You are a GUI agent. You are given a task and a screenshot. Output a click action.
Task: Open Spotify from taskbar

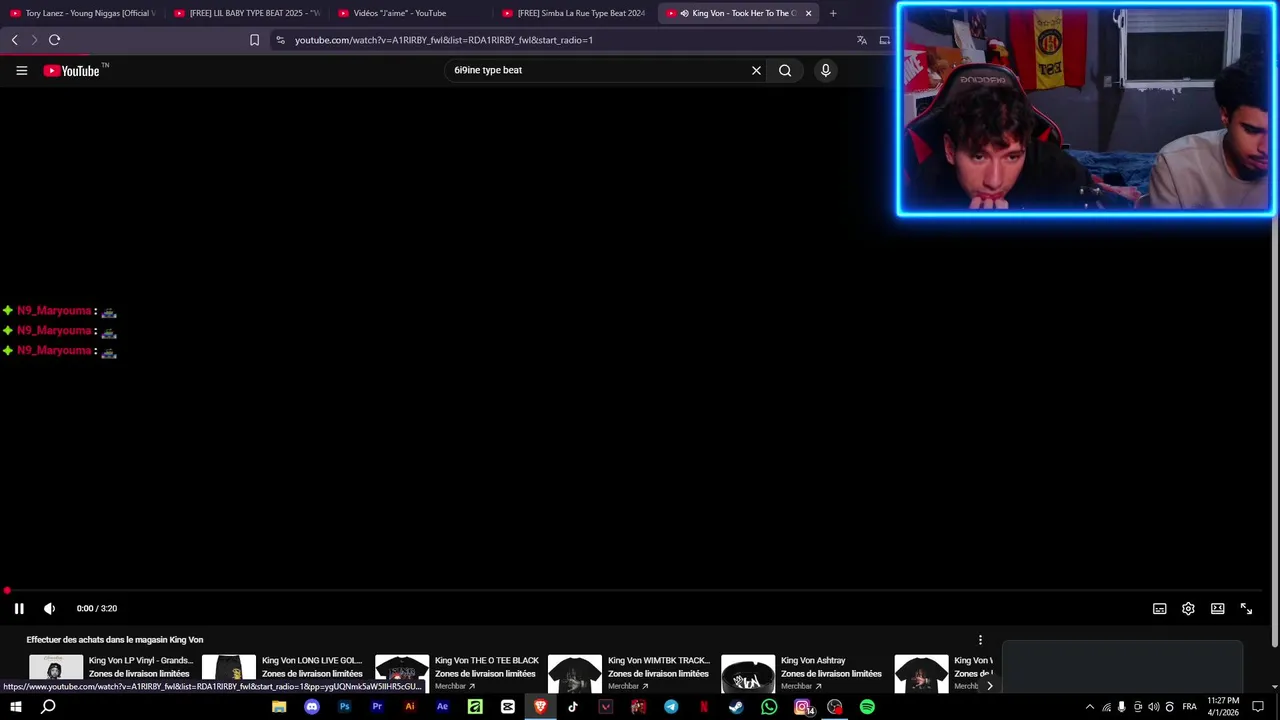tap(867, 707)
